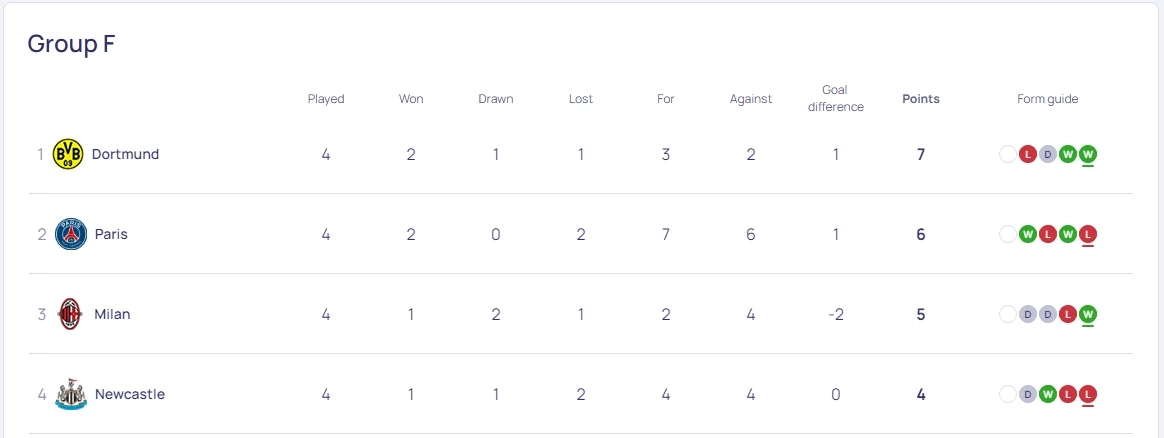
Task: Click the Points column header
Action: [x=921, y=99]
